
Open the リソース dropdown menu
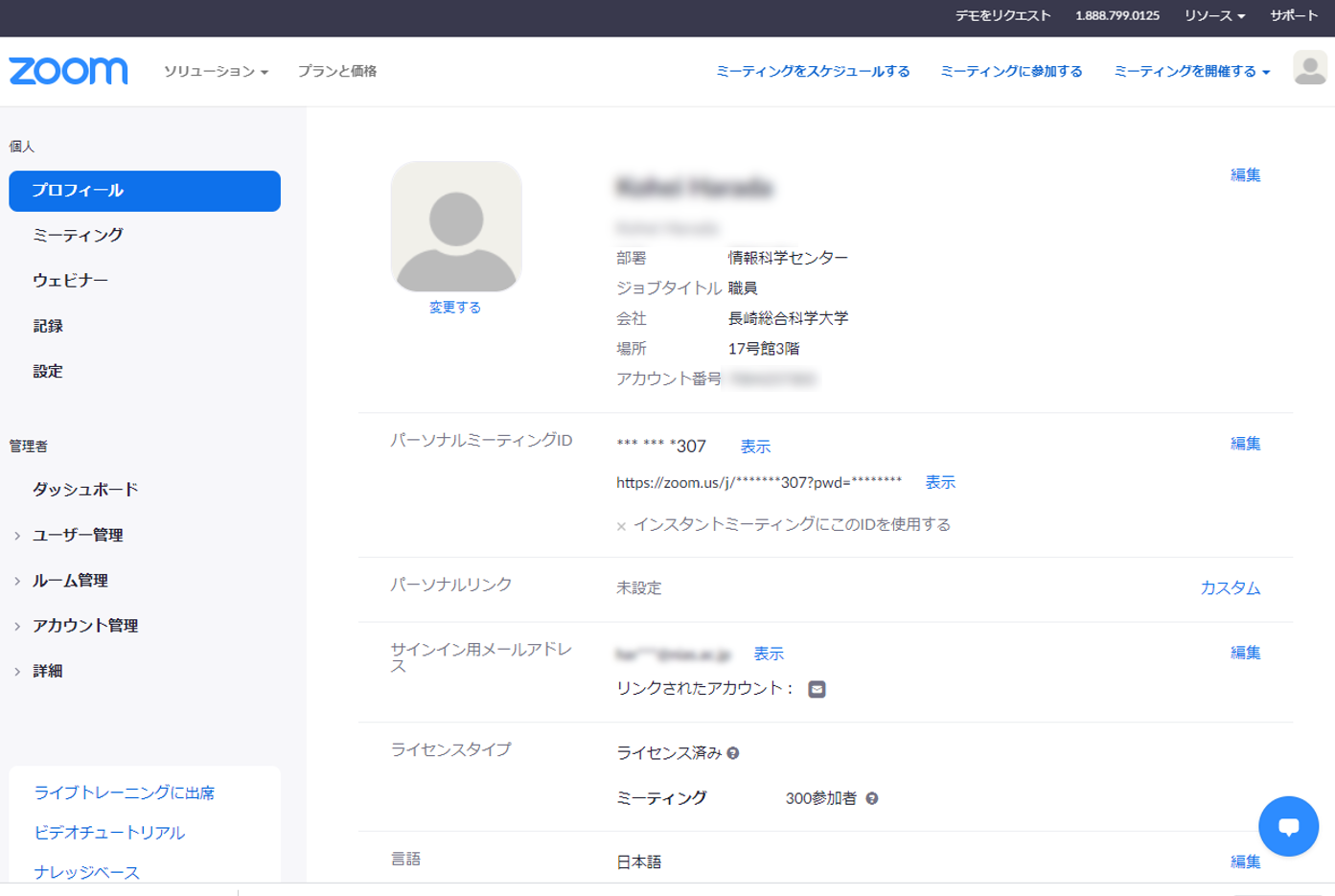point(1214,15)
